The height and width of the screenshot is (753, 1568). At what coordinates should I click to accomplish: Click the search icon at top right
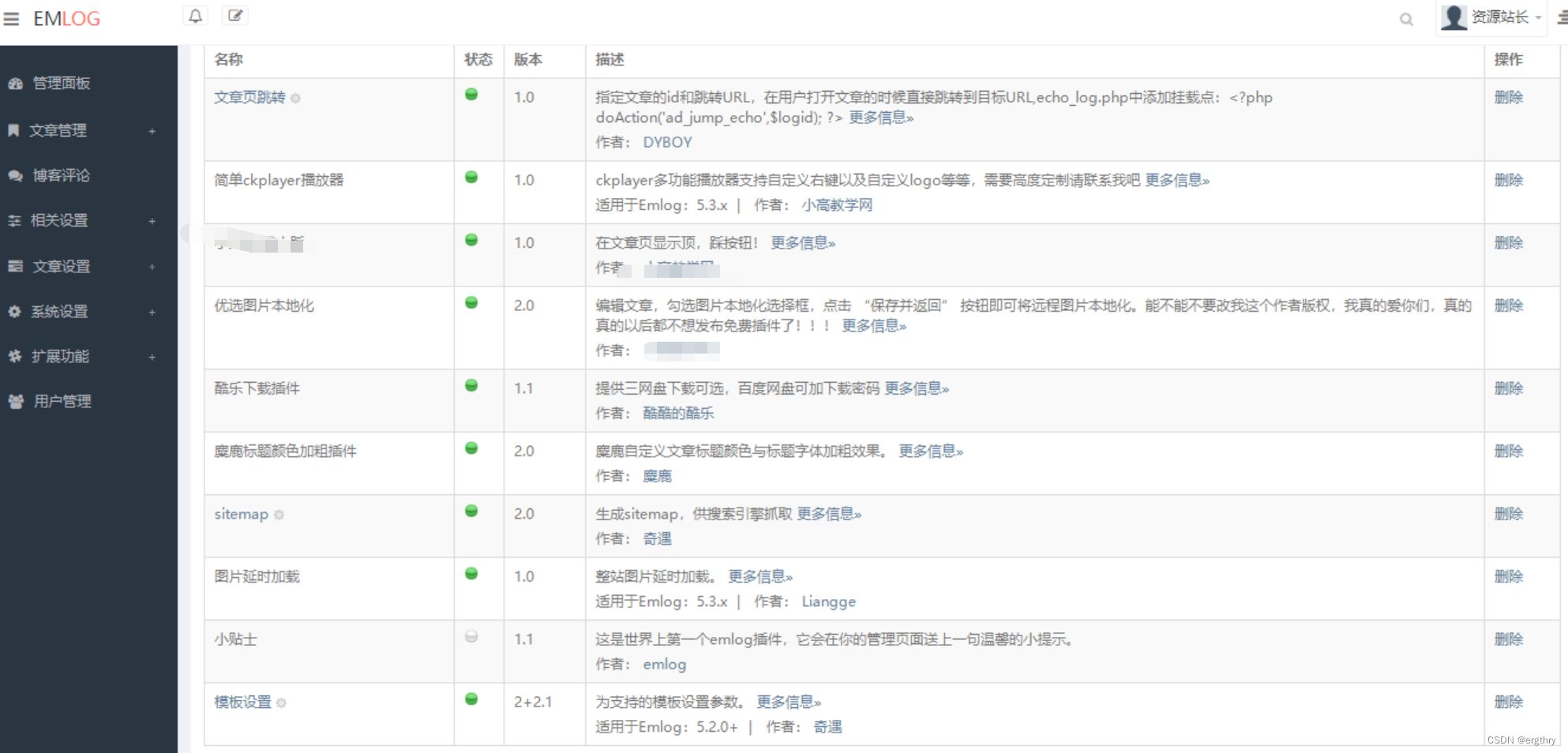[1406, 19]
